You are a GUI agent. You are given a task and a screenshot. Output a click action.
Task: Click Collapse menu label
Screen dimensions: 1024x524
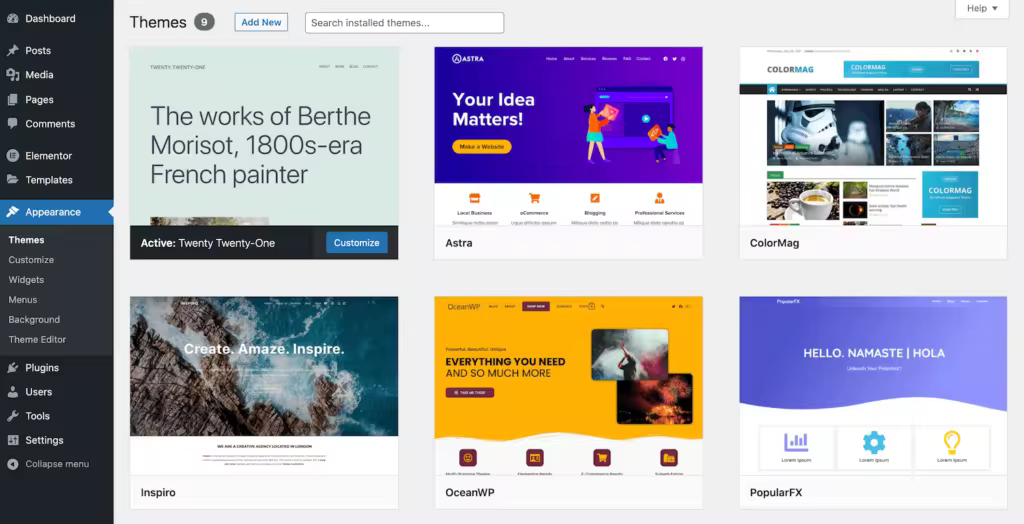(x=57, y=464)
